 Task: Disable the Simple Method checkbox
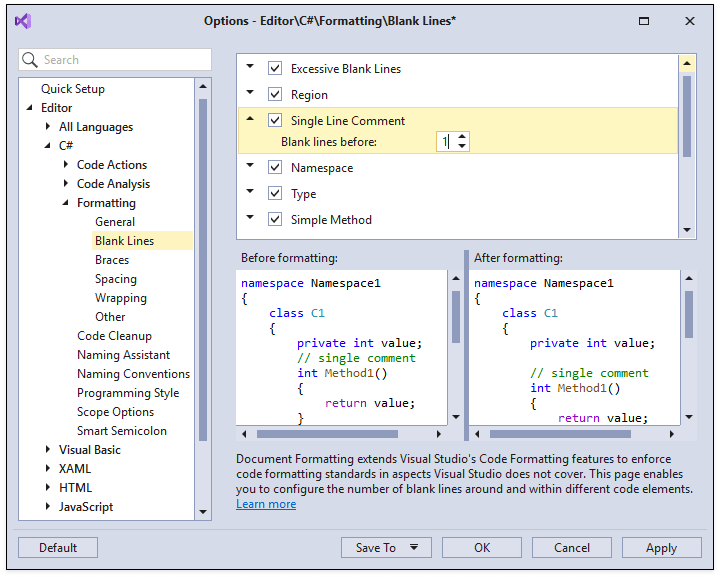click(x=275, y=219)
